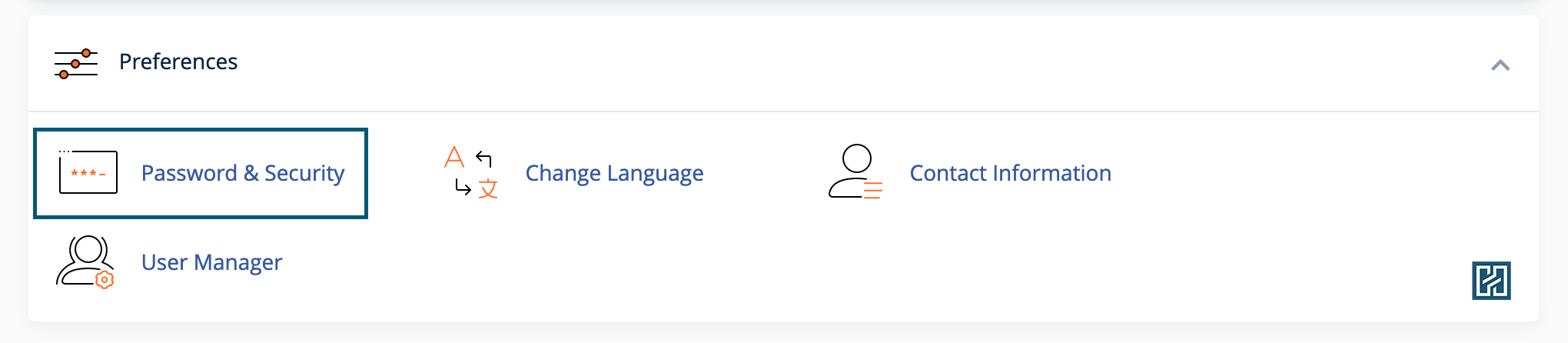Click the orange Chinese character in the language icon

[x=488, y=188]
